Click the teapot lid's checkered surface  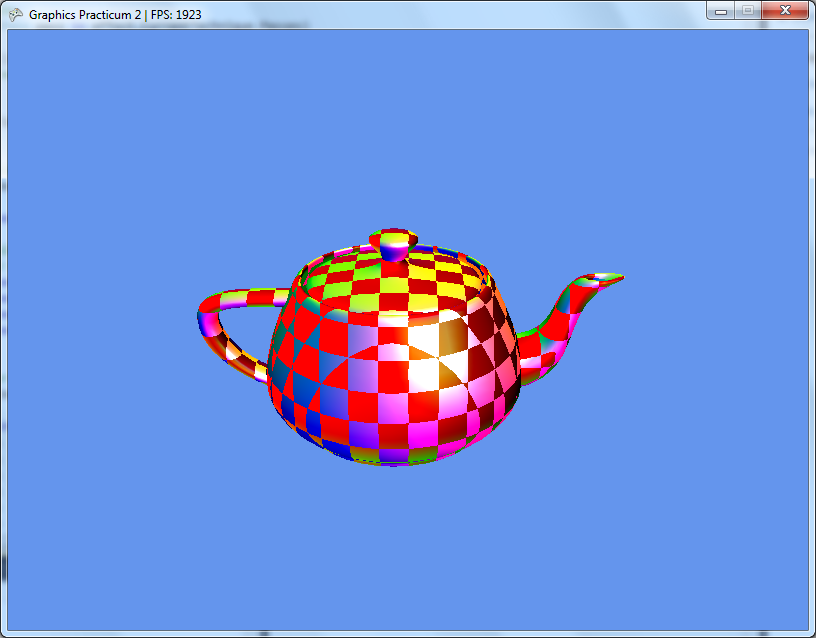point(400,272)
